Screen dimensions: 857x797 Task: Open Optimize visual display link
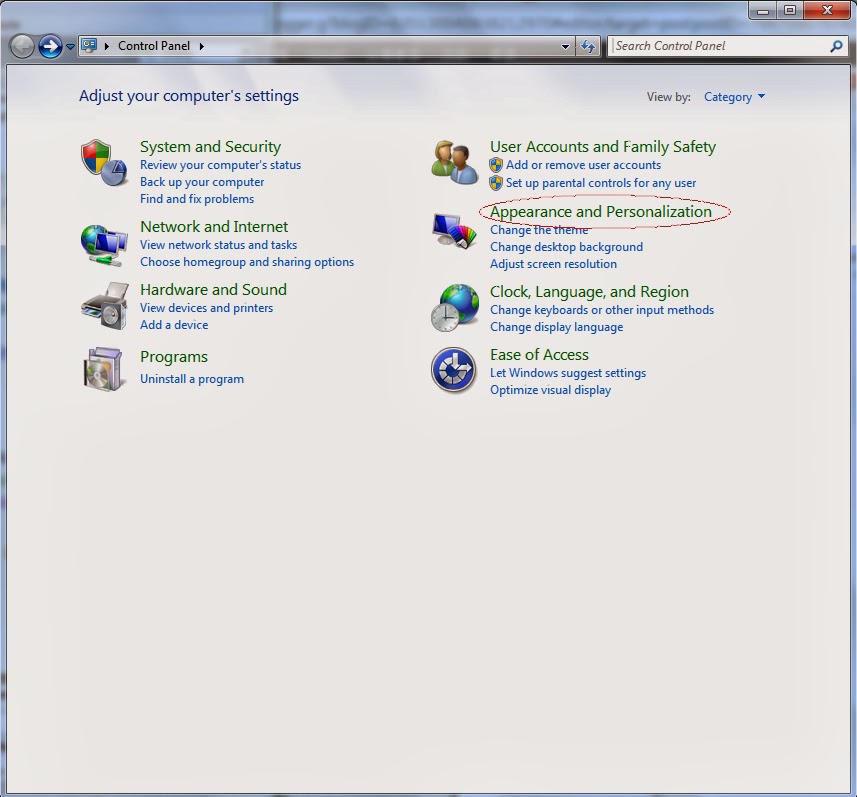(550, 390)
